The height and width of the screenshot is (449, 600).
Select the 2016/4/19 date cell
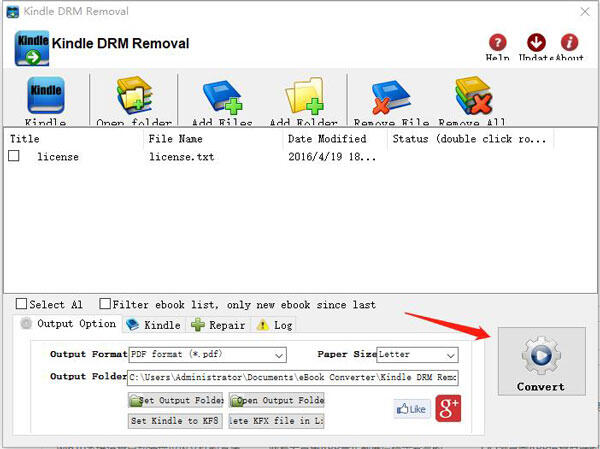point(332,157)
